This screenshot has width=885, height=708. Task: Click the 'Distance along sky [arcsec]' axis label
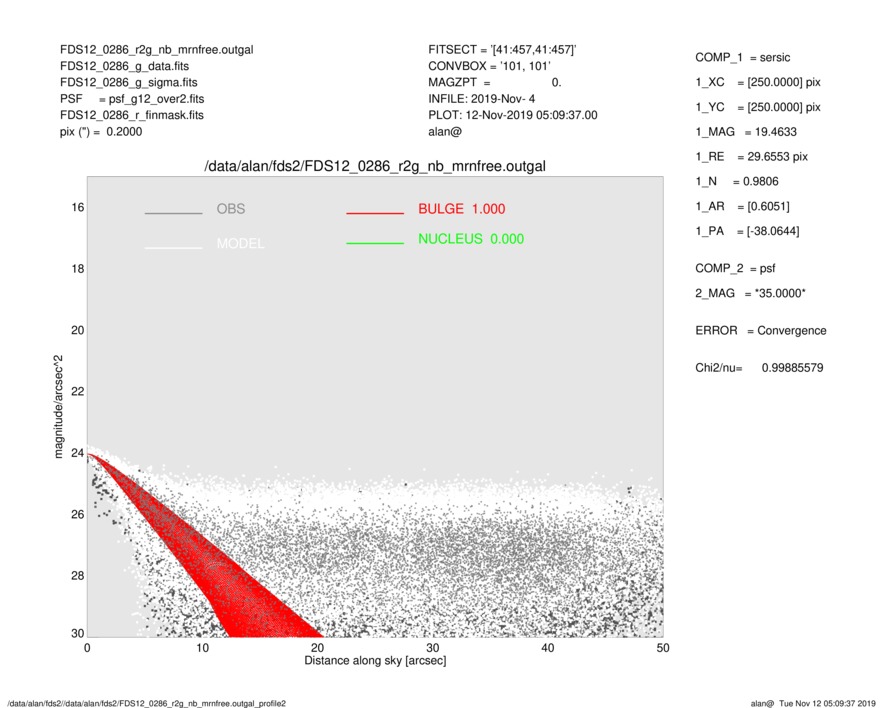point(375,662)
